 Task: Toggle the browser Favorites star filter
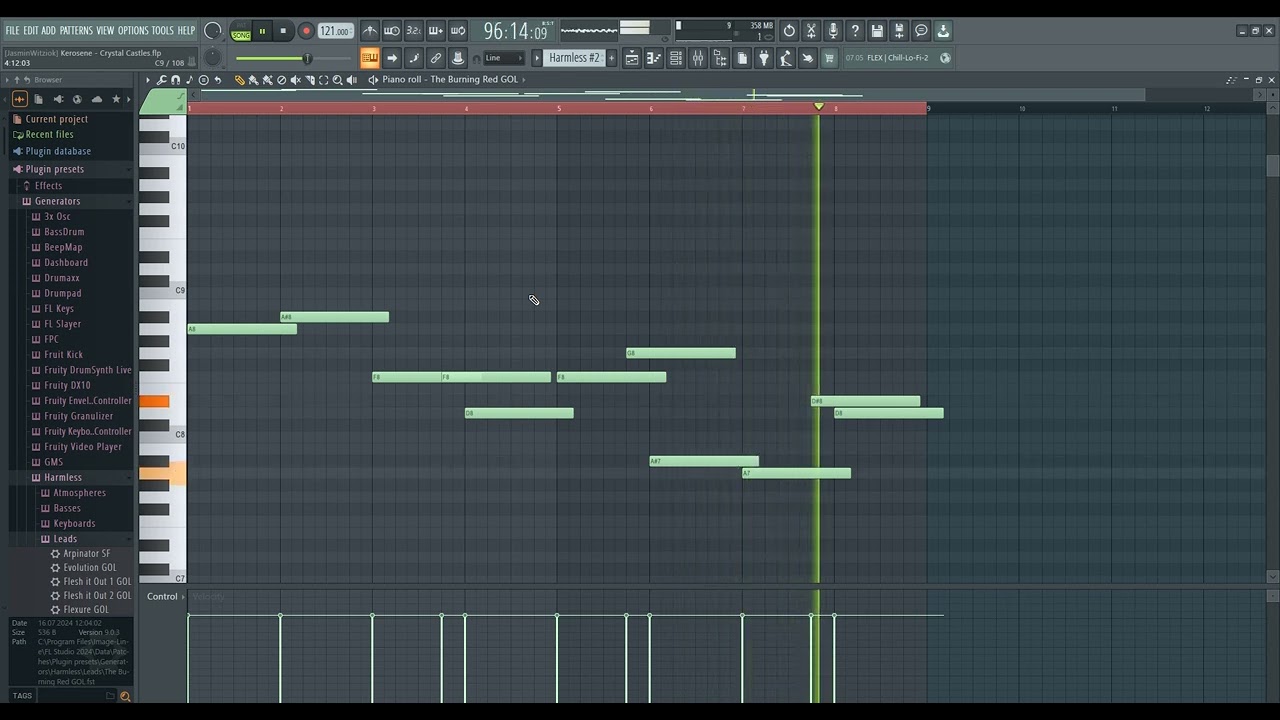tap(116, 99)
